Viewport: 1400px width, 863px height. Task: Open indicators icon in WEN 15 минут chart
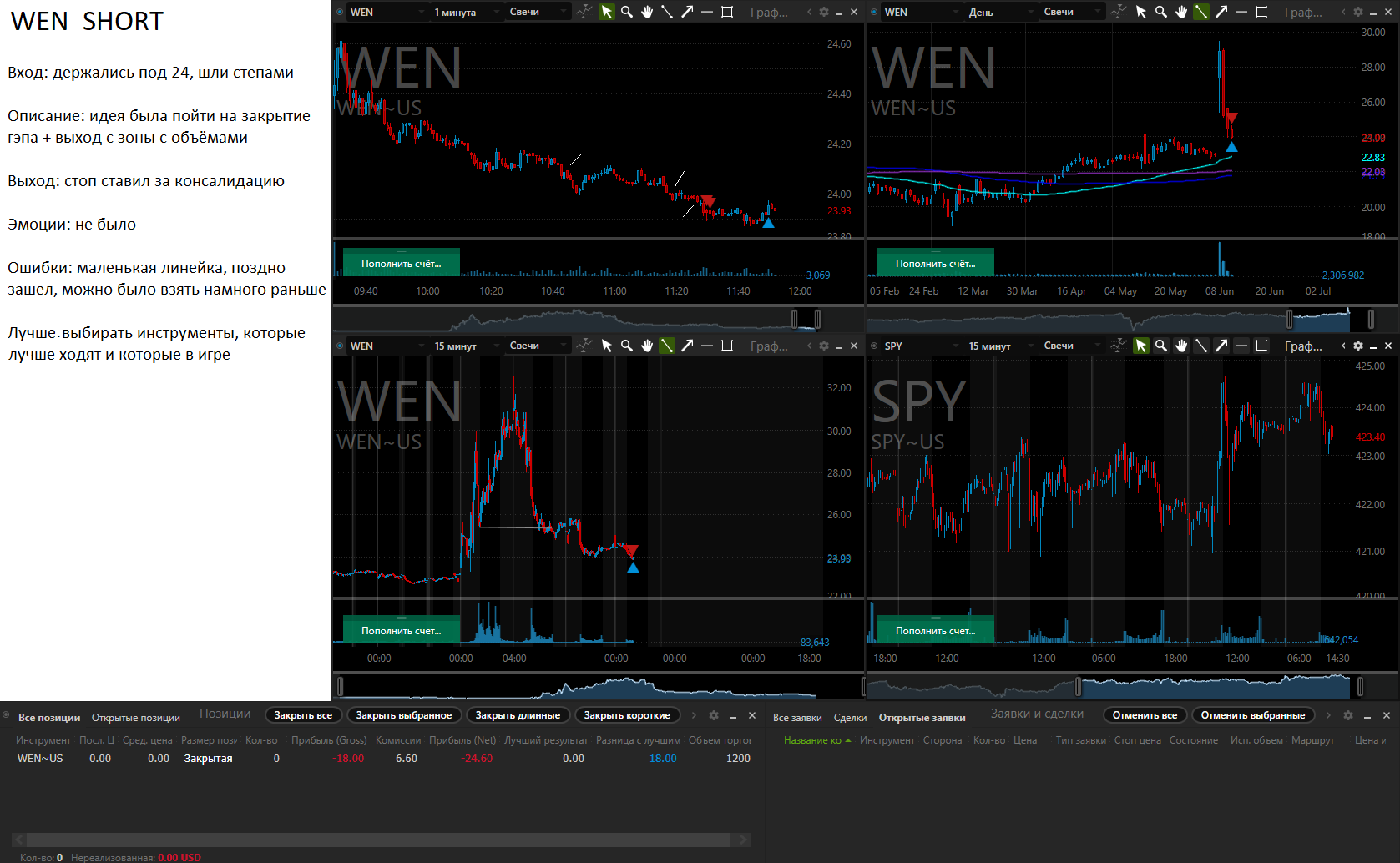click(x=584, y=346)
